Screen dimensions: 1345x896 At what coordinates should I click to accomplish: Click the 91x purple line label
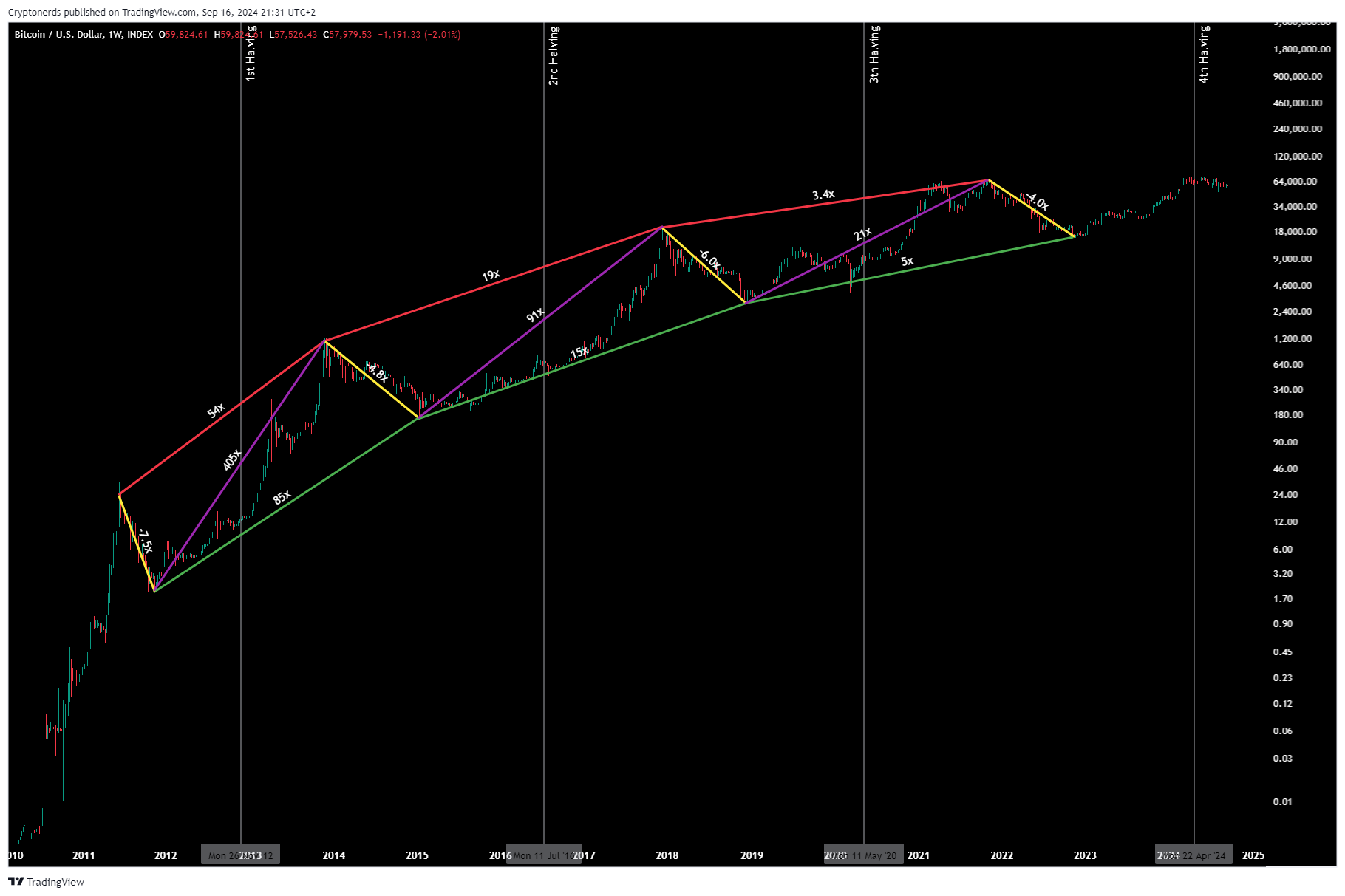click(x=535, y=315)
